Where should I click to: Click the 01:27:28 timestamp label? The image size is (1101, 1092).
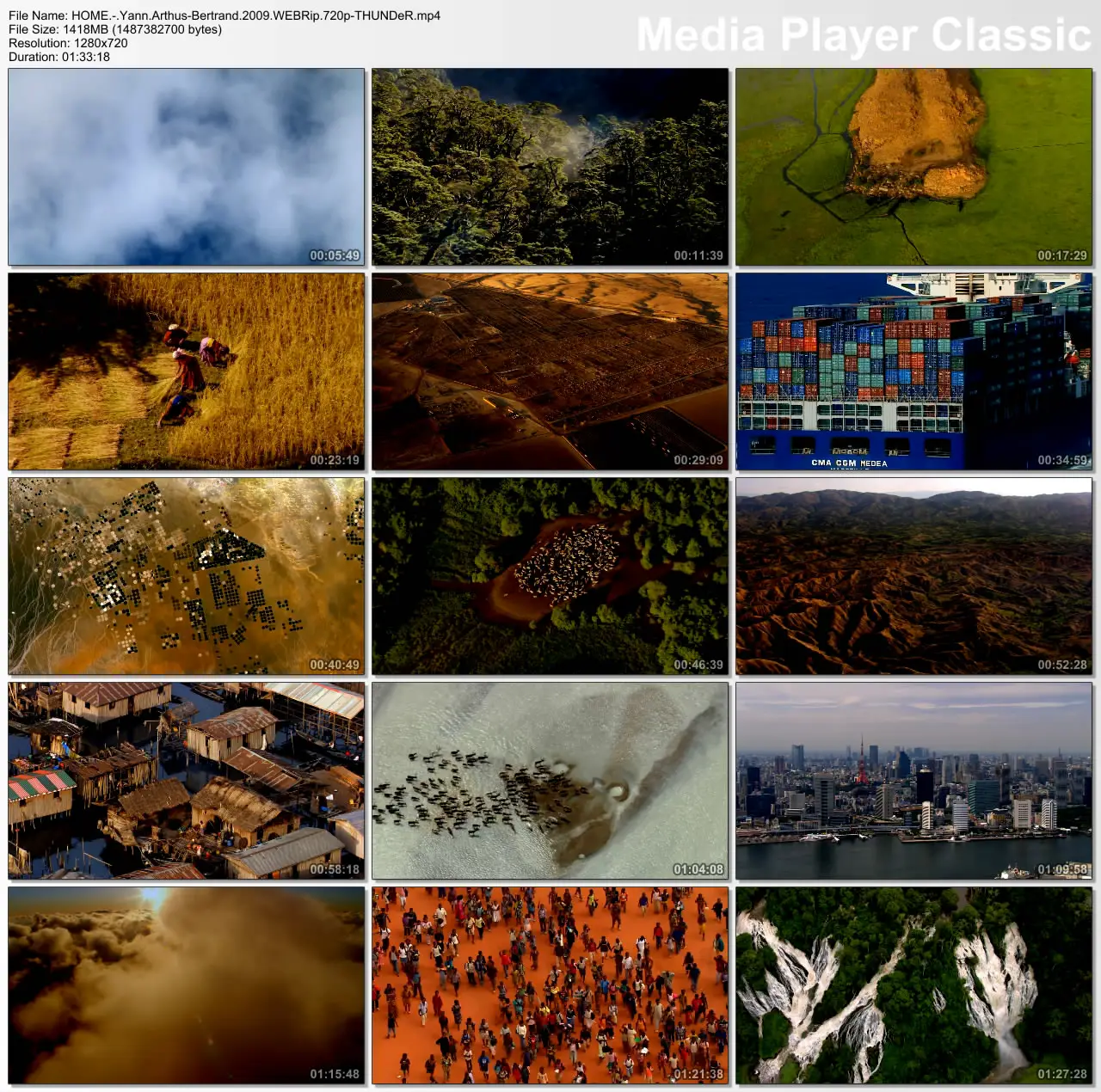1062,1074
